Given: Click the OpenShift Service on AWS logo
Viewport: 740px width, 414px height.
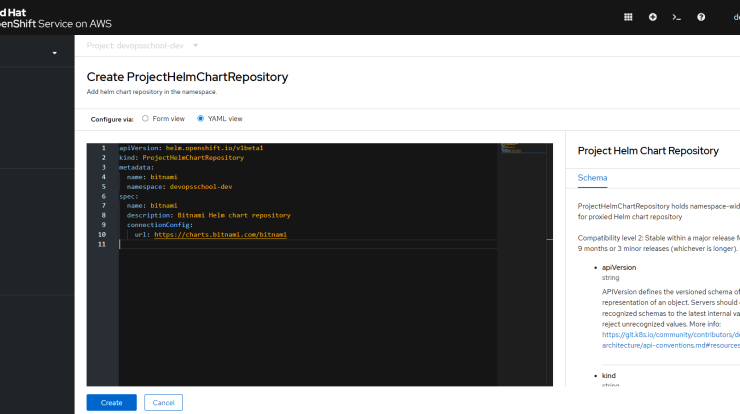Looking at the screenshot, I should pos(56,18).
